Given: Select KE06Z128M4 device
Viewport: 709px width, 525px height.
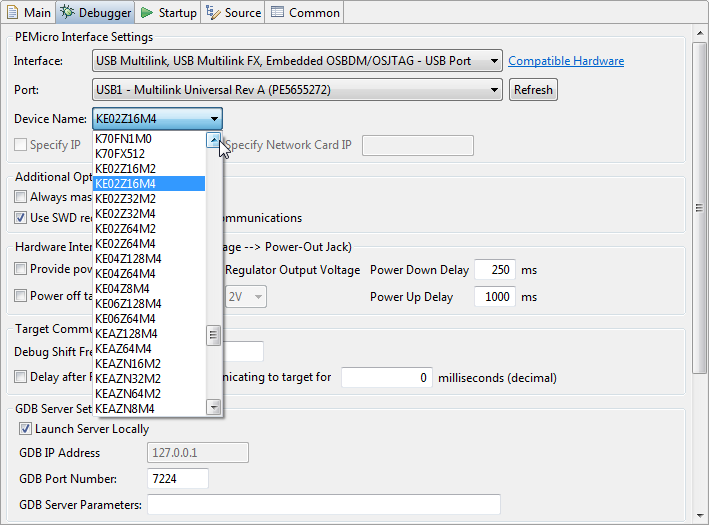Looking at the screenshot, I should [149, 303].
